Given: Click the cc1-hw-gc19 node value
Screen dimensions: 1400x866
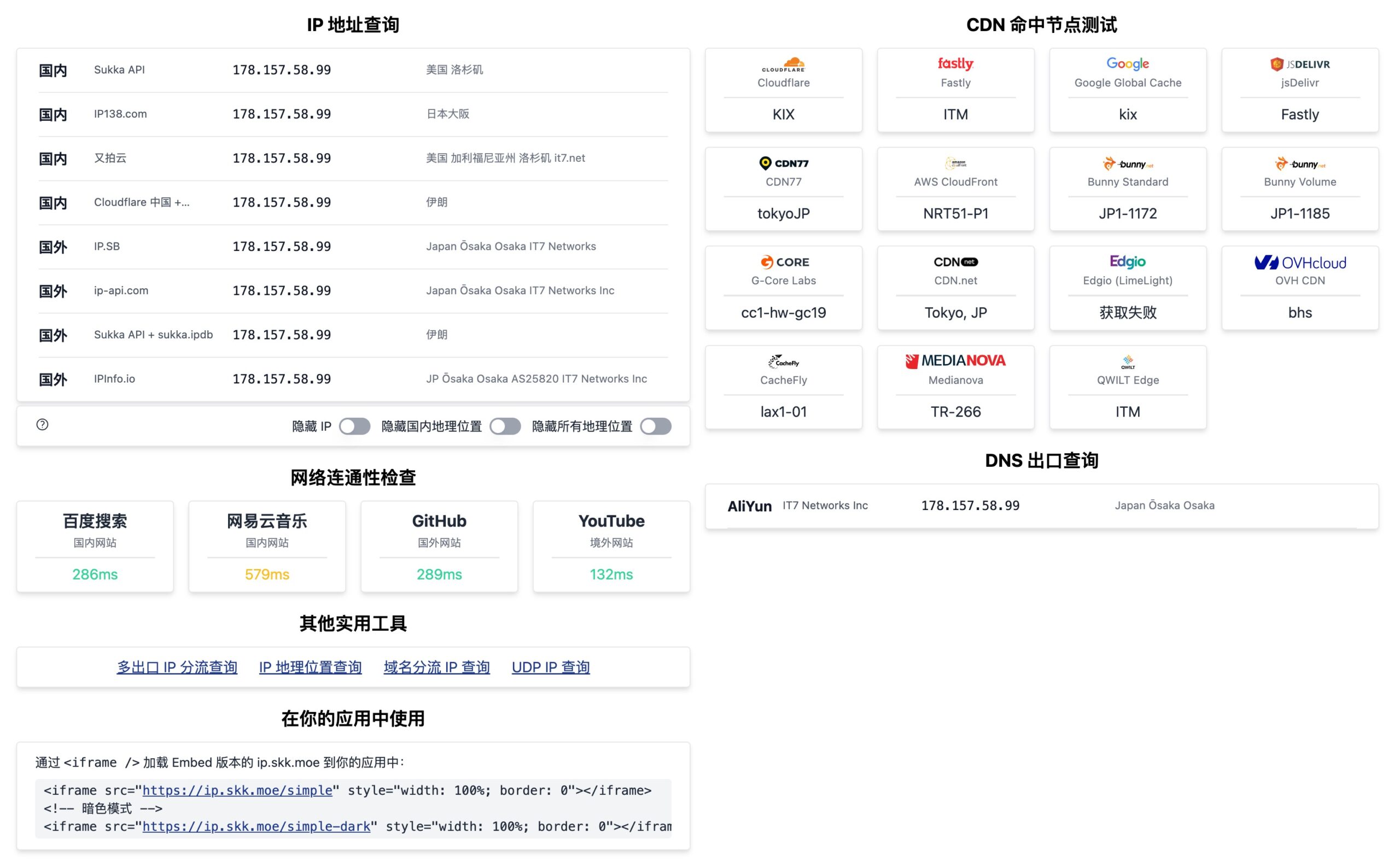Looking at the screenshot, I should (x=783, y=313).
